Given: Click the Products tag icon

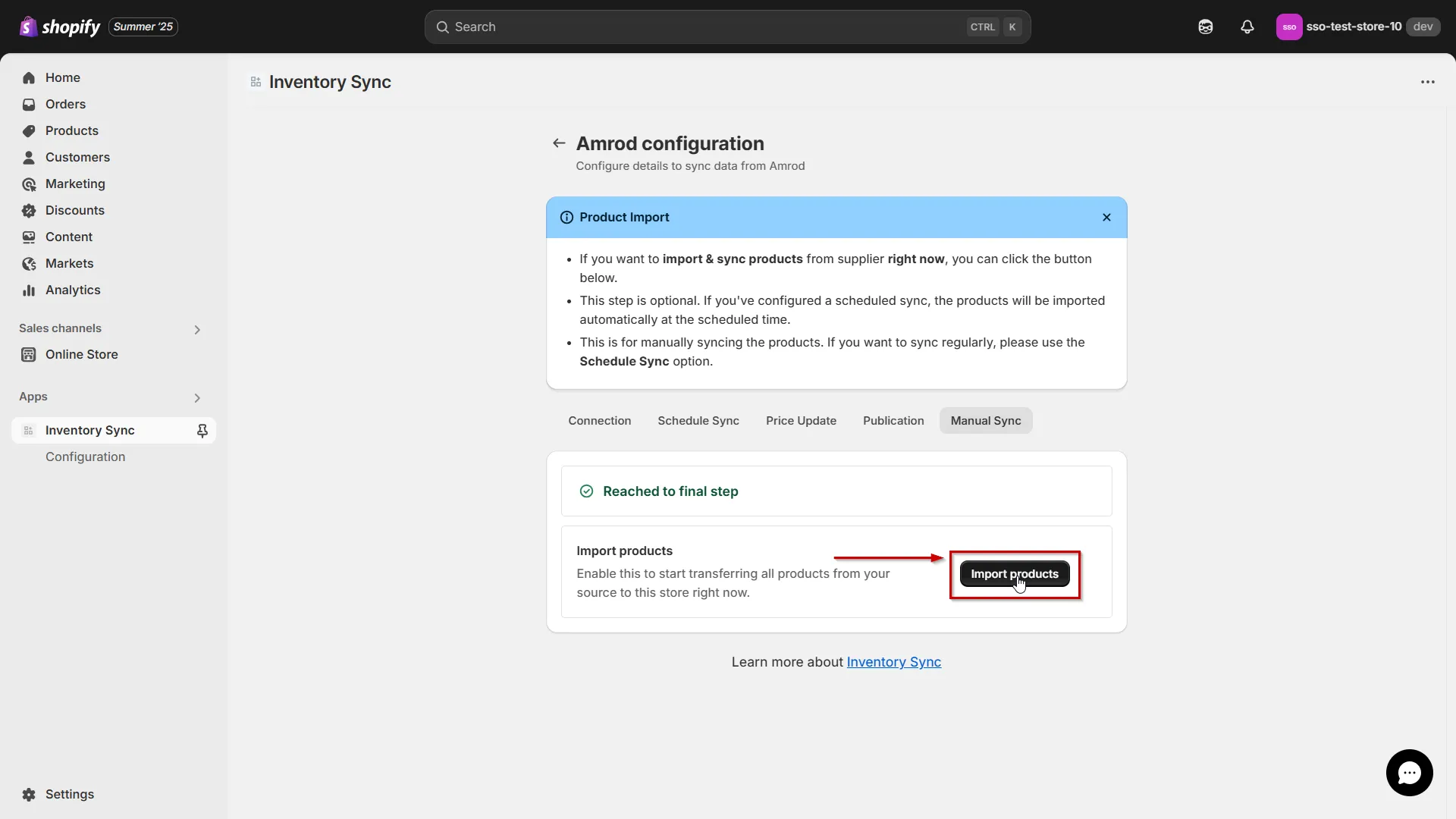Looking at the screenshot, I should click(x=29, y=130).
